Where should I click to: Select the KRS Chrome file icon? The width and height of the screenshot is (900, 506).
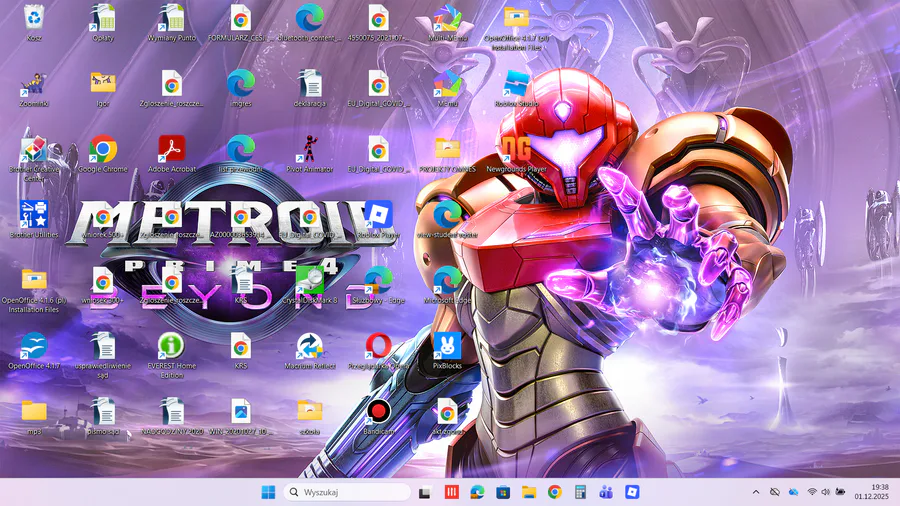[240, 345]
